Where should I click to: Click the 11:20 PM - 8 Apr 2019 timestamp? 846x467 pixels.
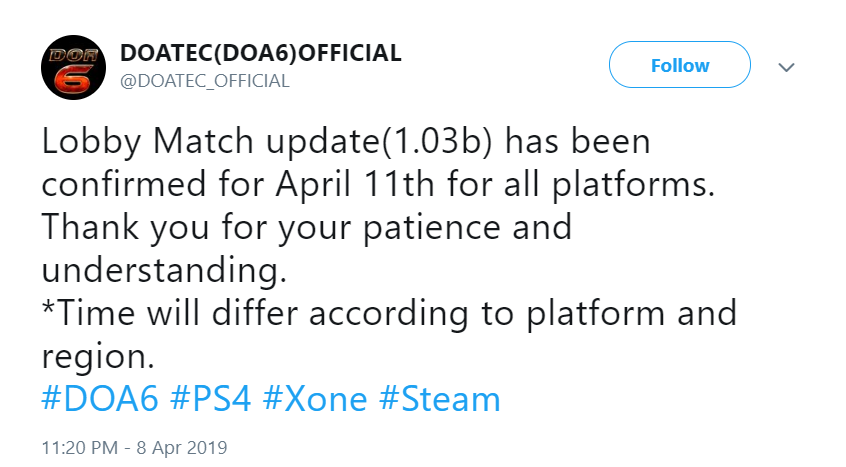coord(135,446)
